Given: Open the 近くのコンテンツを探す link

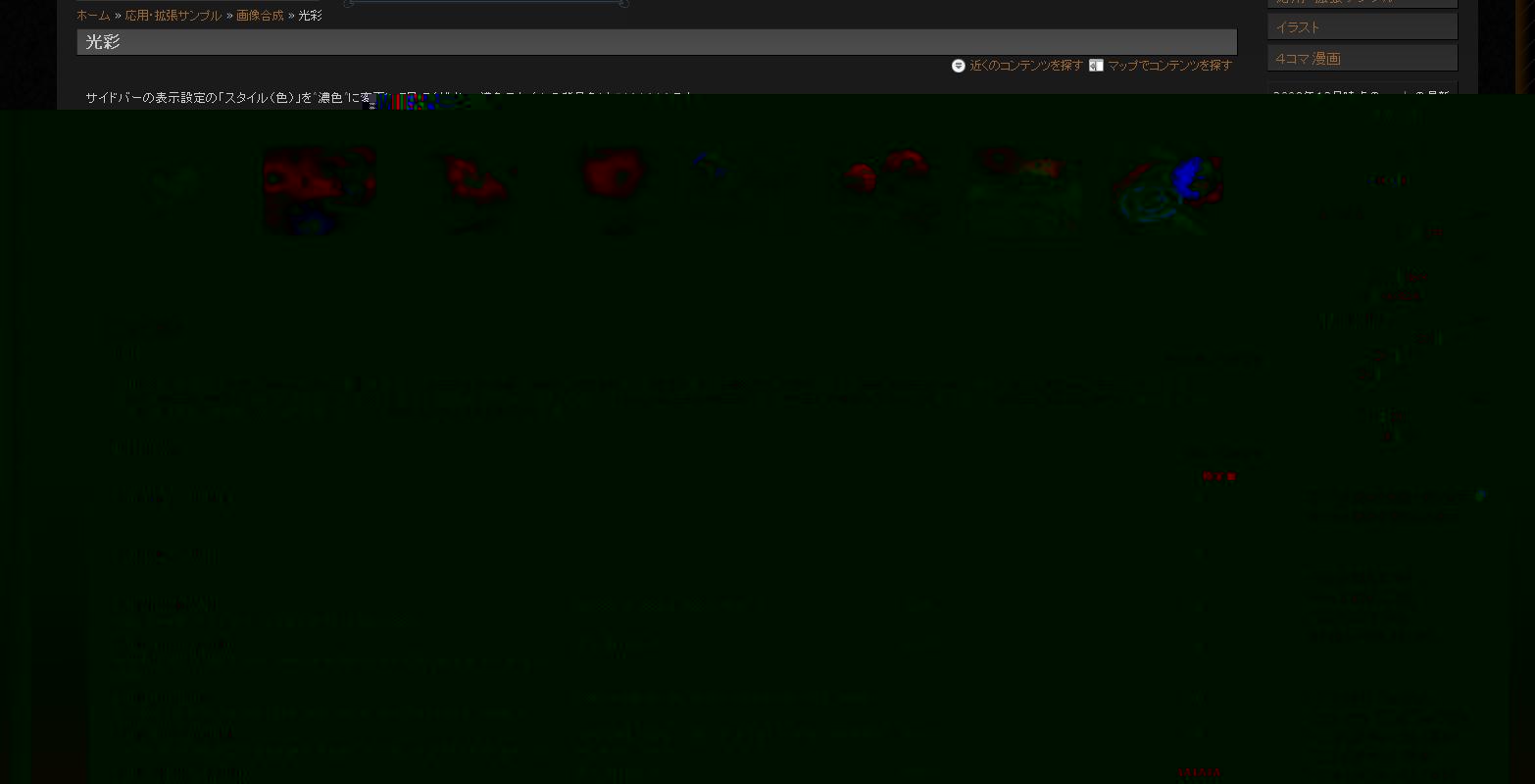Looking at the screenshot, I should coord(1025,66).
